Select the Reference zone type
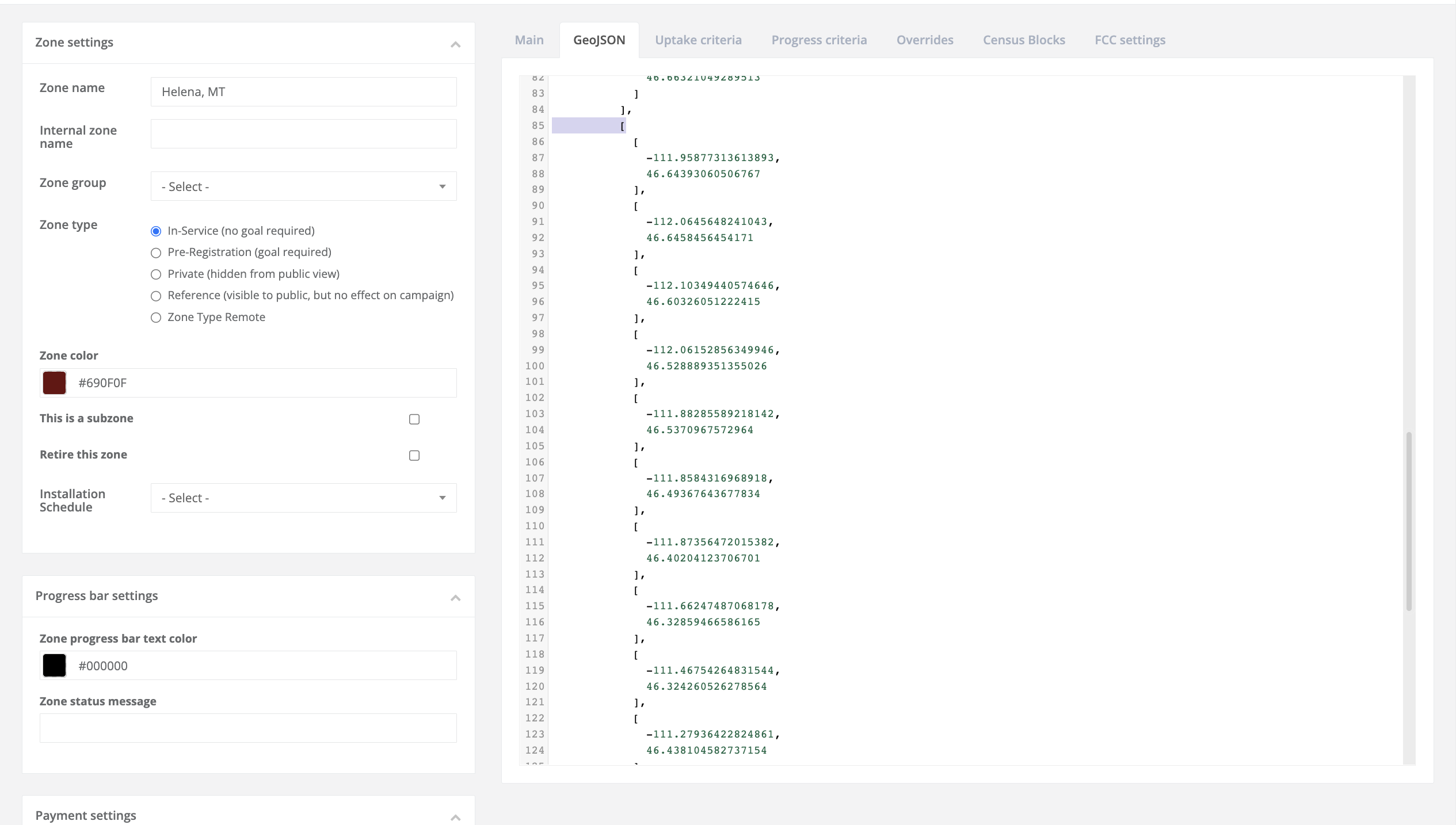 click(155, 296)
